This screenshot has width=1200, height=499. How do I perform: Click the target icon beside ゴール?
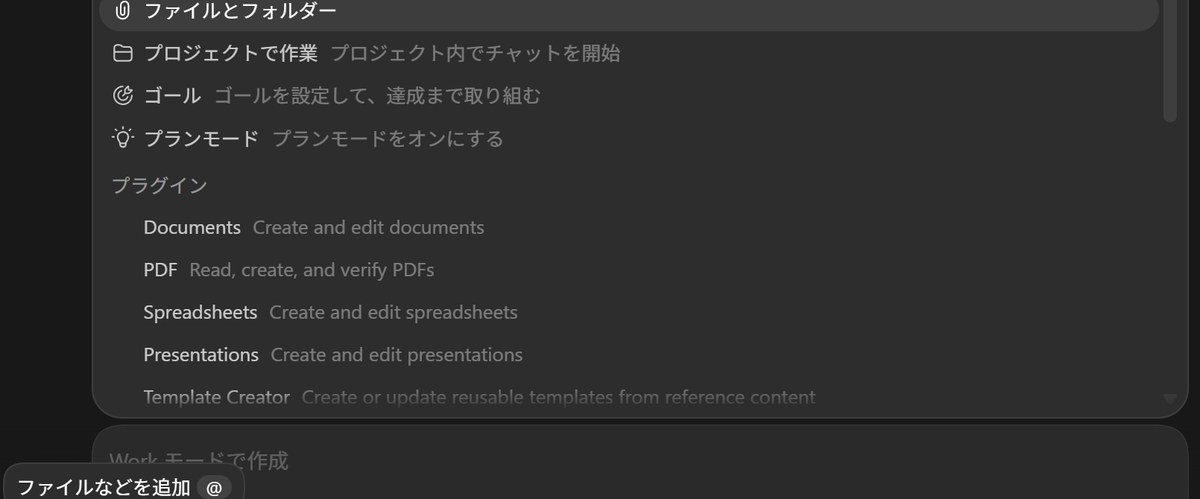click(123, 96)
